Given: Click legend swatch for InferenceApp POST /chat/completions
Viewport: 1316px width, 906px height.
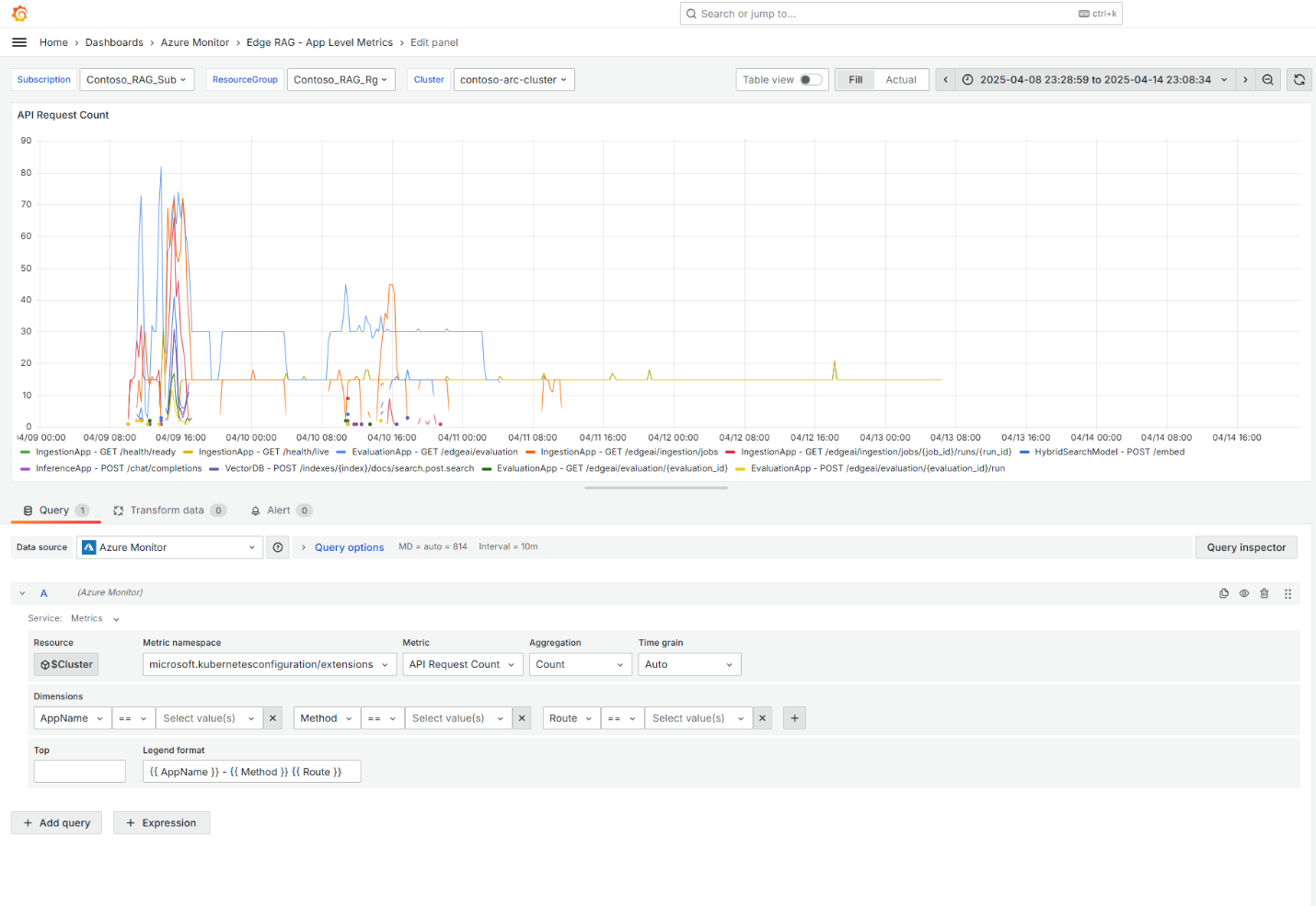Looking at the screenshot, I should 25,469.
